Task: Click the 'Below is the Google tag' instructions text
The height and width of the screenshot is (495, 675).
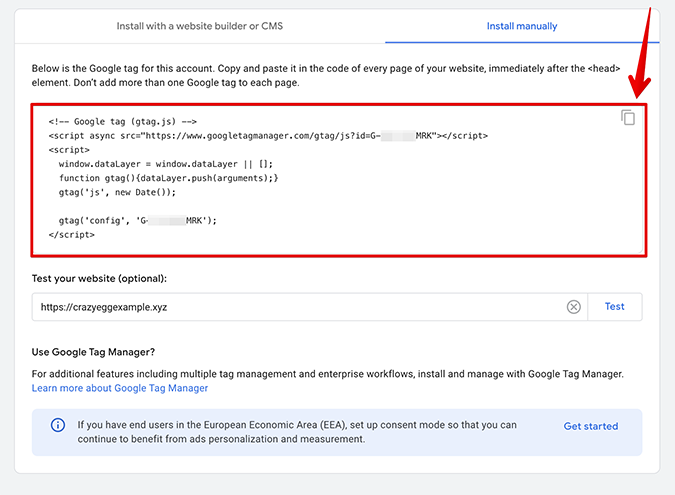Action: coord(326,75)
